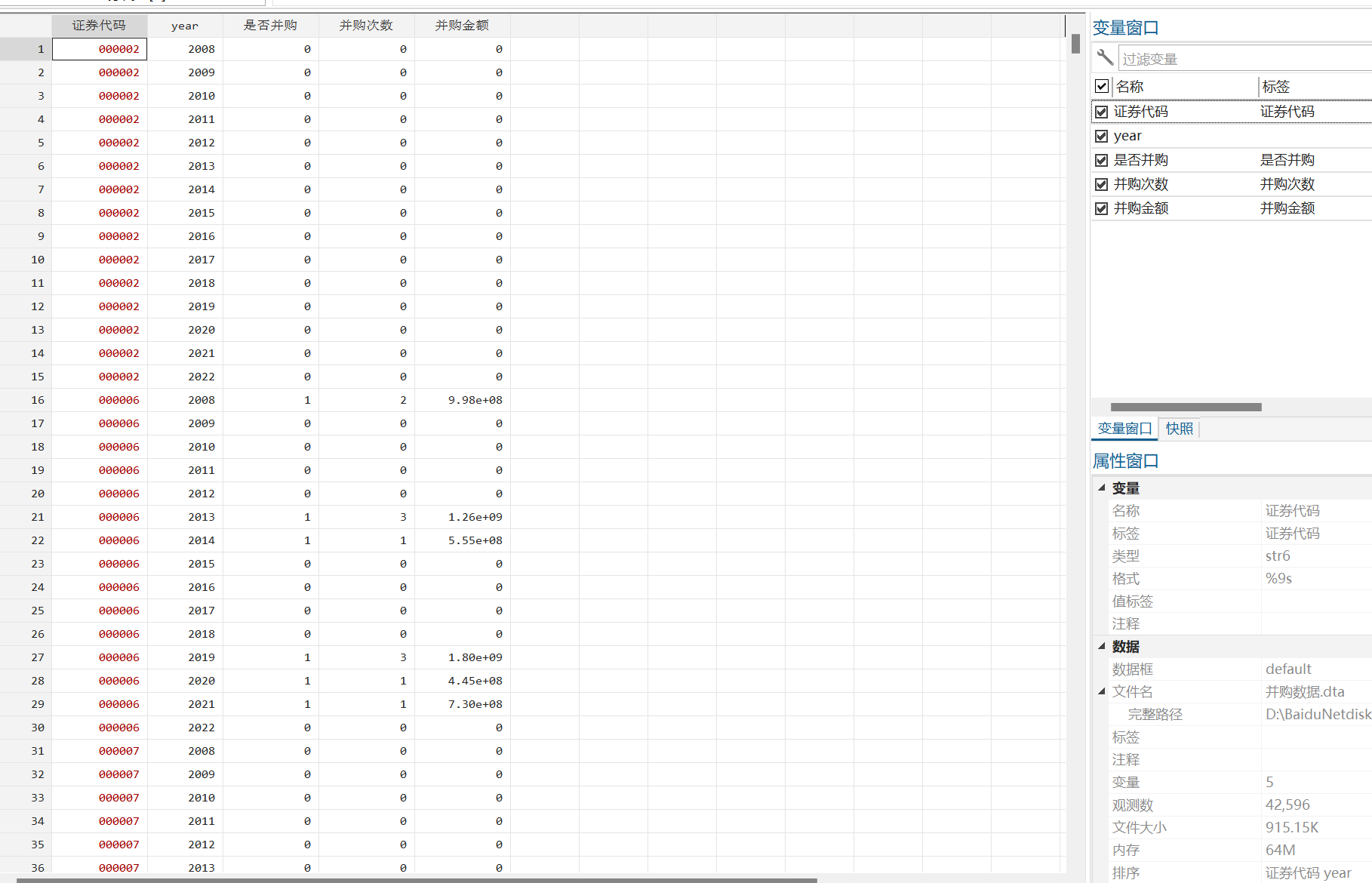
Task: Click the 过滤变量 filter input field
Action: (x=1244, y=58)
